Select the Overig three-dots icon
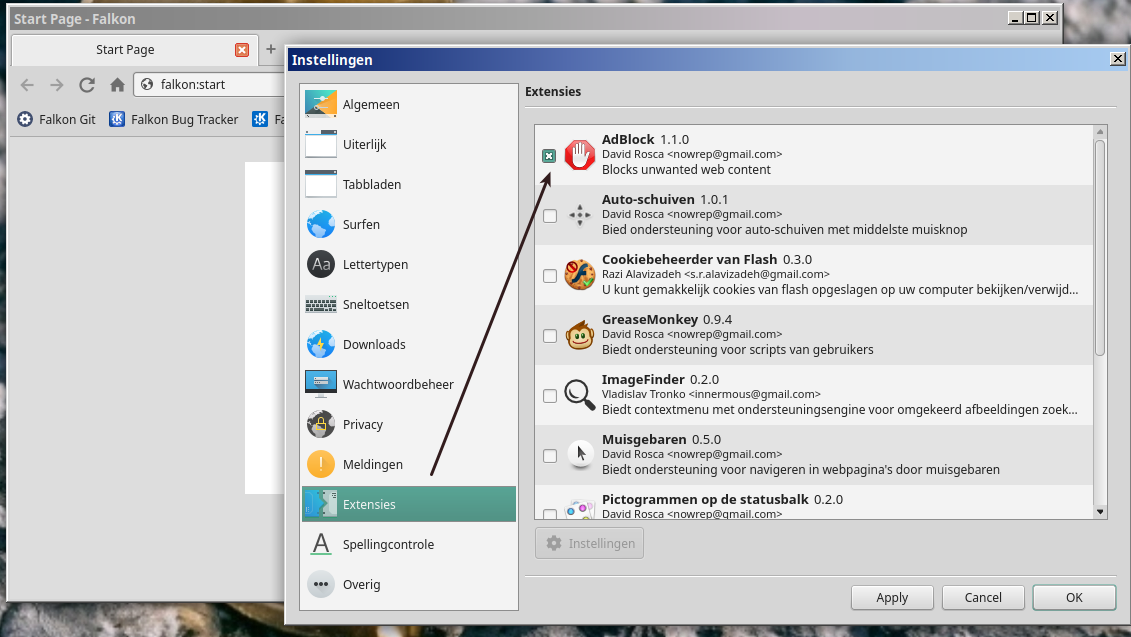The height and width of the screenshot is (637, 1131). pyautogui.click(x=320, y=584)
